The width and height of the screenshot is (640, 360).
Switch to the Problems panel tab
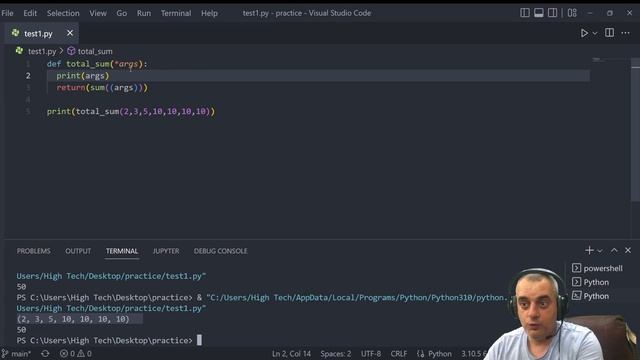pos(33,251)
